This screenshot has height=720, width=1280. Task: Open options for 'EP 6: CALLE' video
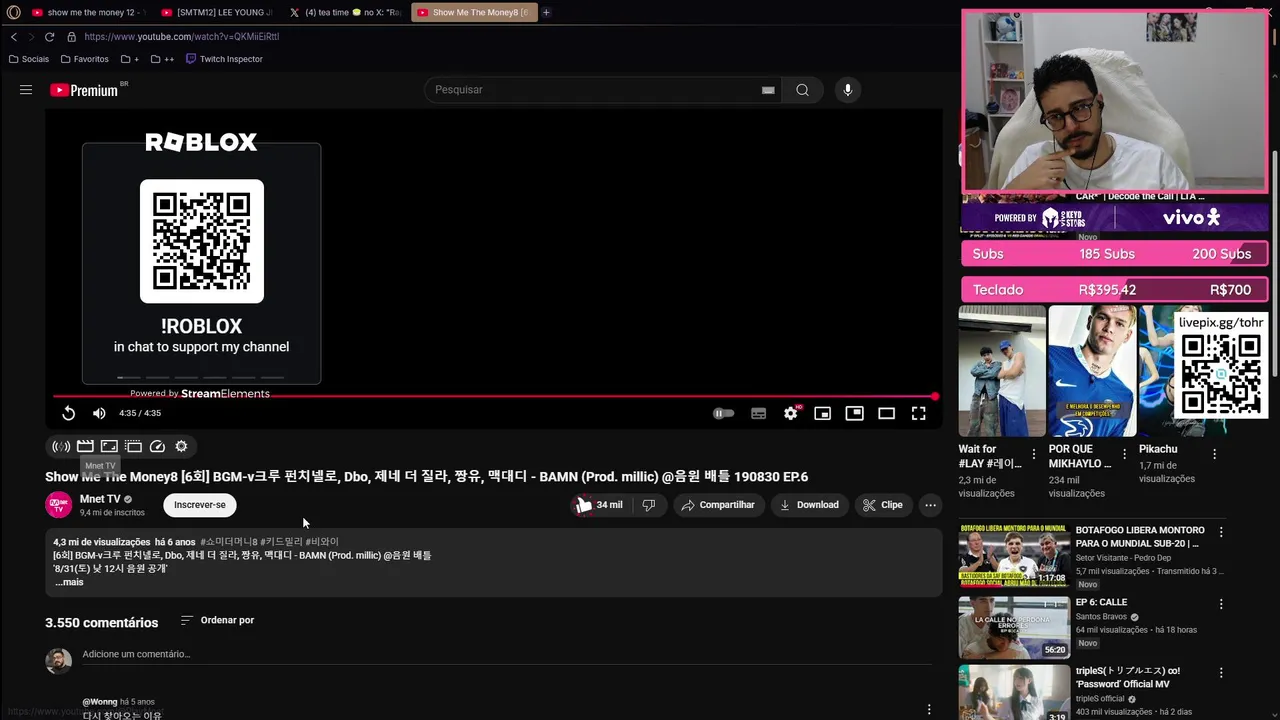(1220, 604)
